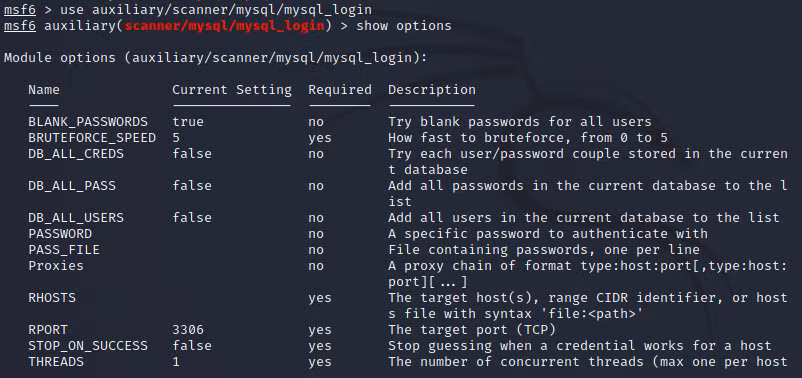This screenshot has width=802, height=378.
Task: Select the RPORT value 3306
Action: tap(188, 329)
